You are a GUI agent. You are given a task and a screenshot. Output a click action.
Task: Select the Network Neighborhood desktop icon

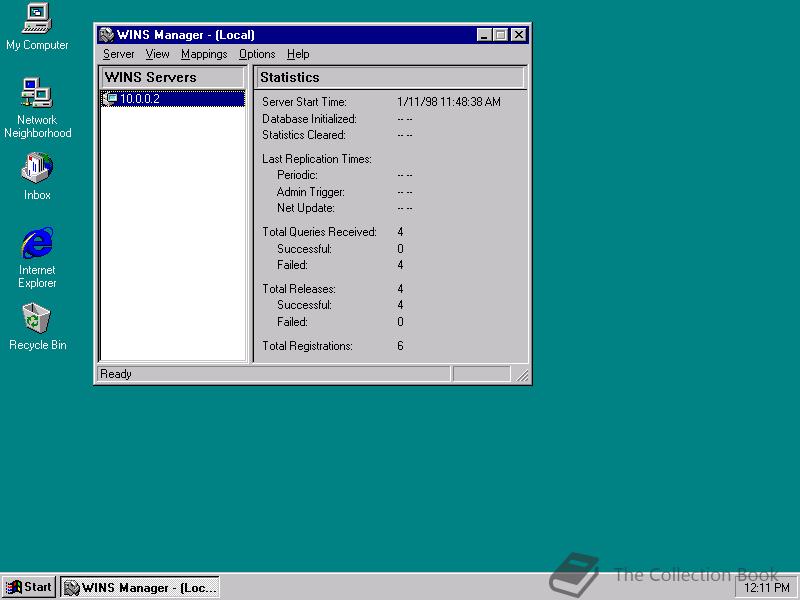tap(37, 108)
